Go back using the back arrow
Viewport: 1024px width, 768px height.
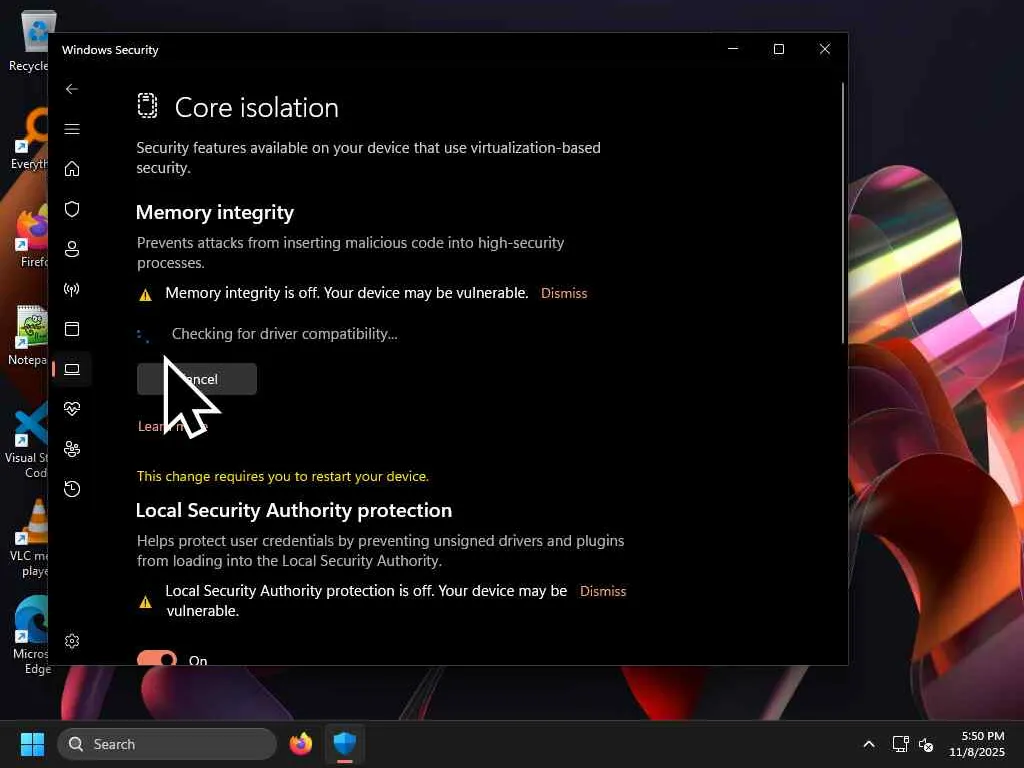(x=72, y=89)
